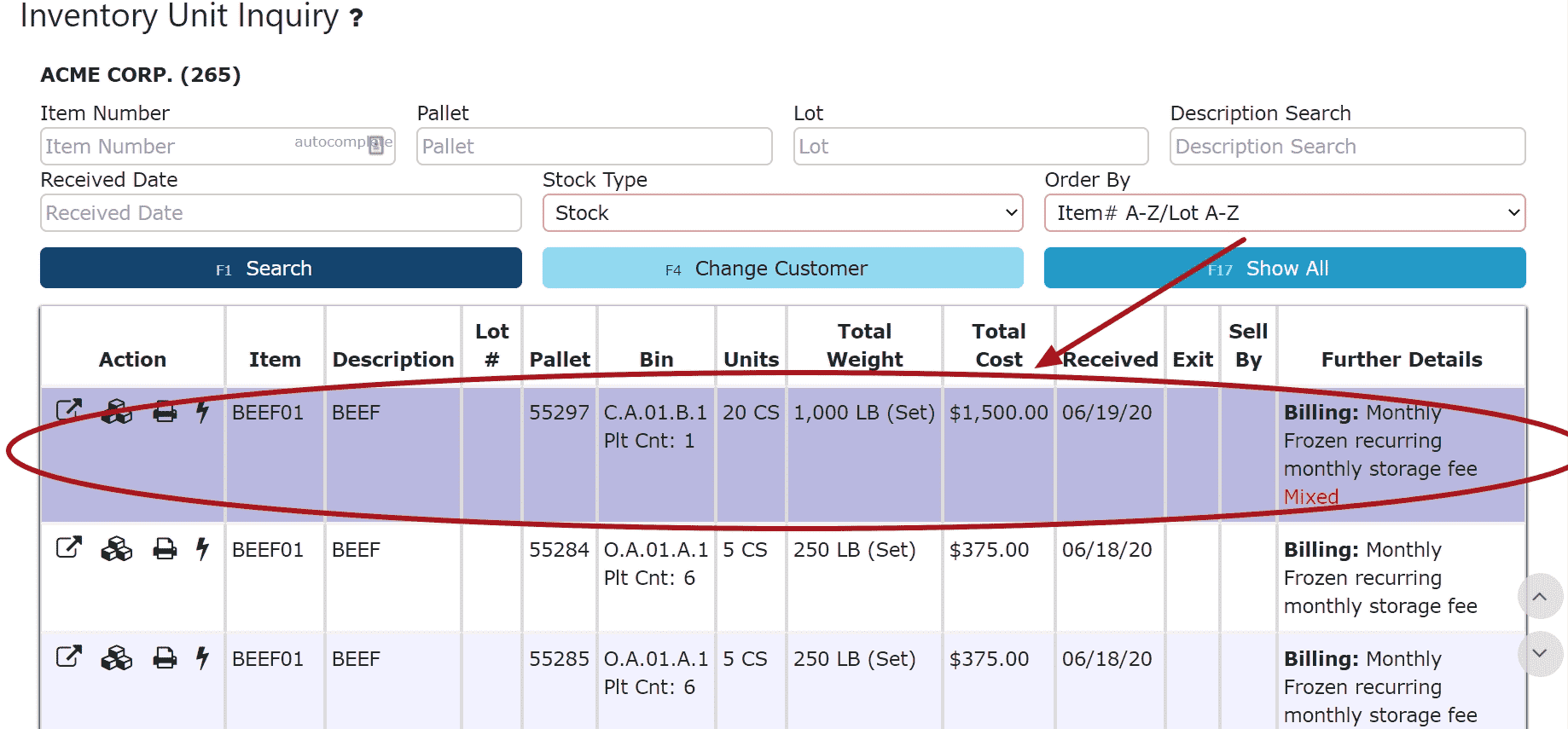Print label for pallet 55297

pyautogui.click(x=165, y=413)
